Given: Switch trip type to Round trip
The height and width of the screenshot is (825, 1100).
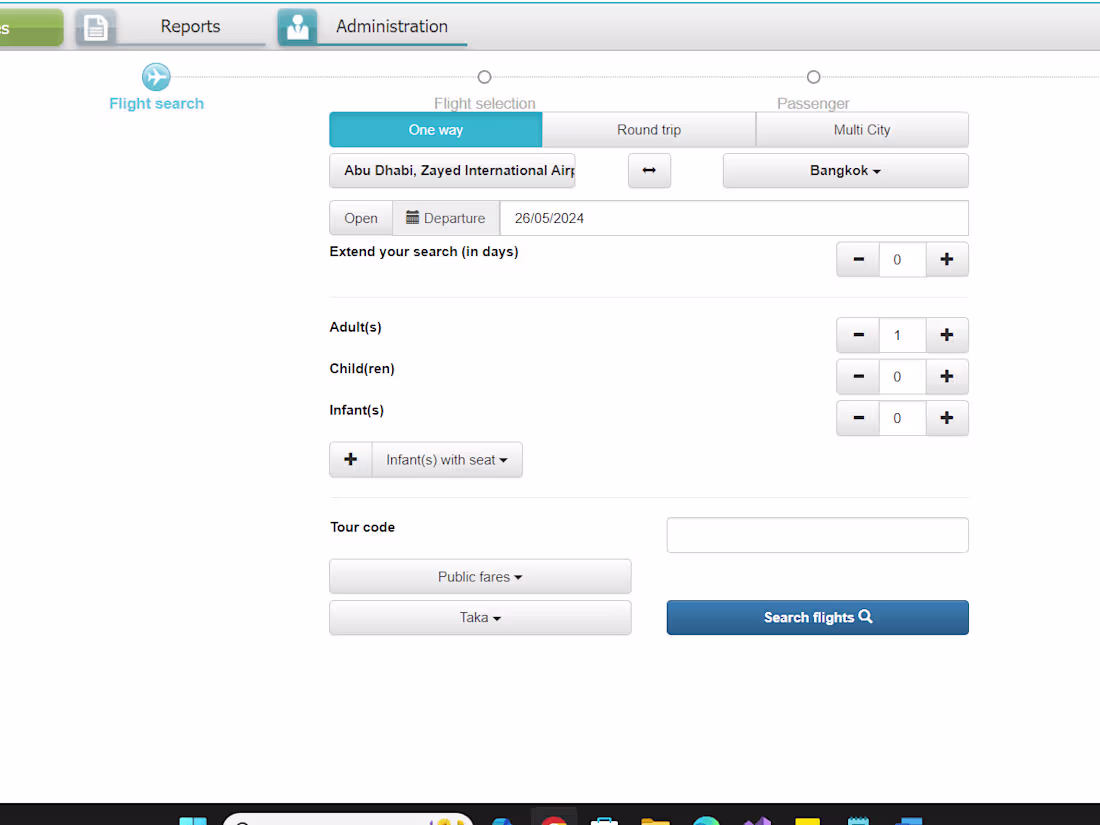Looking at the screenshot, I should point(649,129).
